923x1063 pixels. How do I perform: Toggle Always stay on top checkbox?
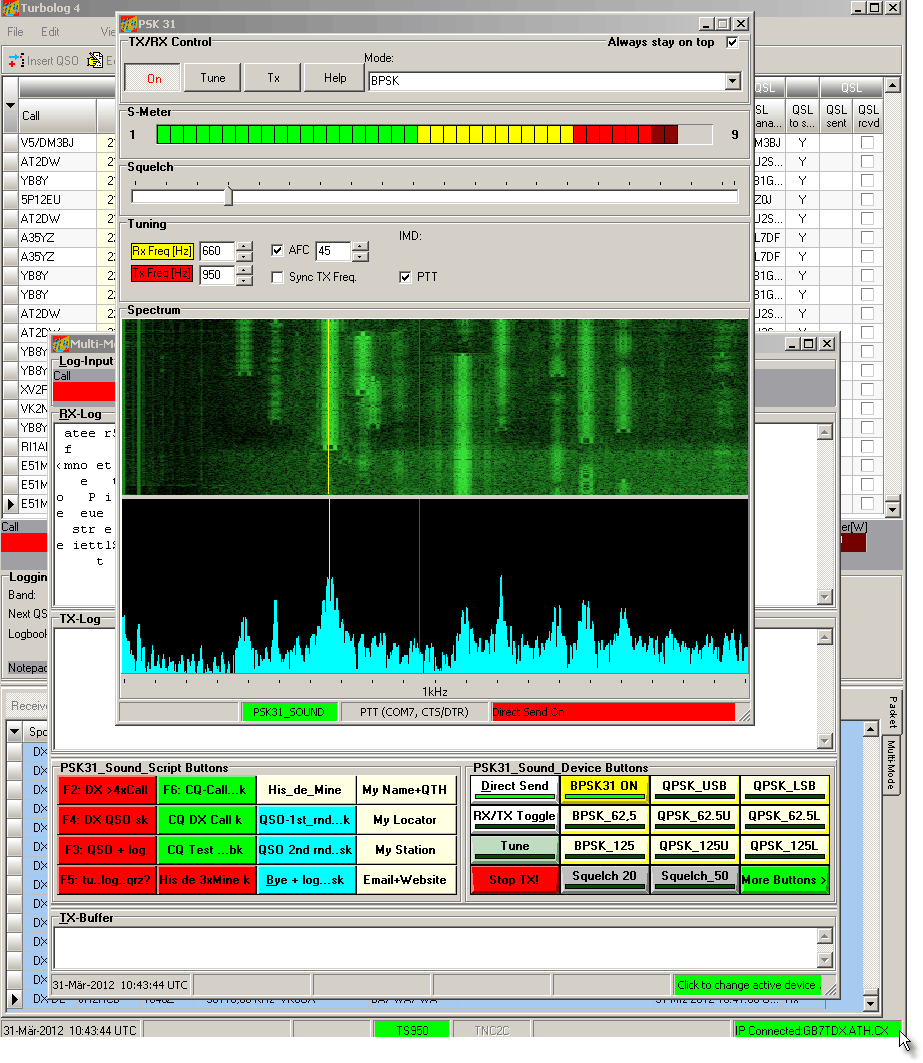(x=732, y=42)
